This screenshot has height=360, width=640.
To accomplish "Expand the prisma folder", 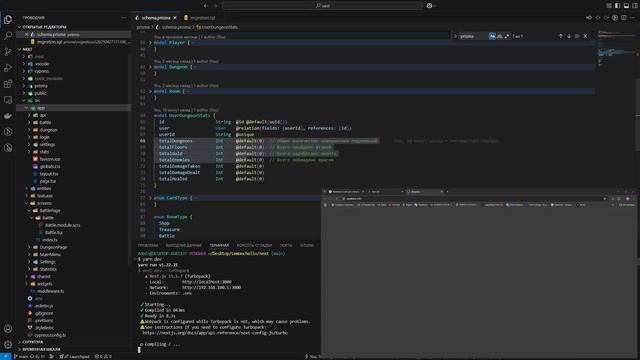I will click(x=41, y=86).
